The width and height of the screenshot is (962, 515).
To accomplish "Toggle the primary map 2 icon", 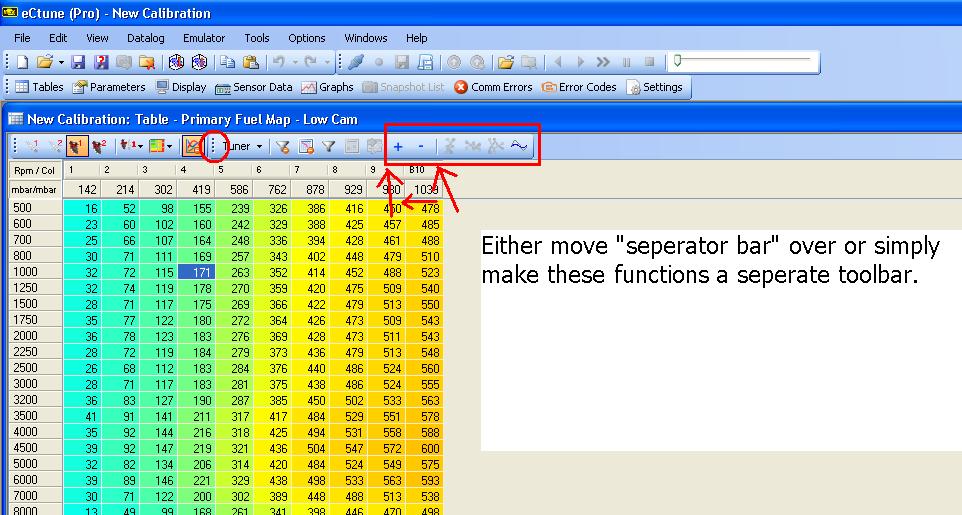I will point(99,146).
